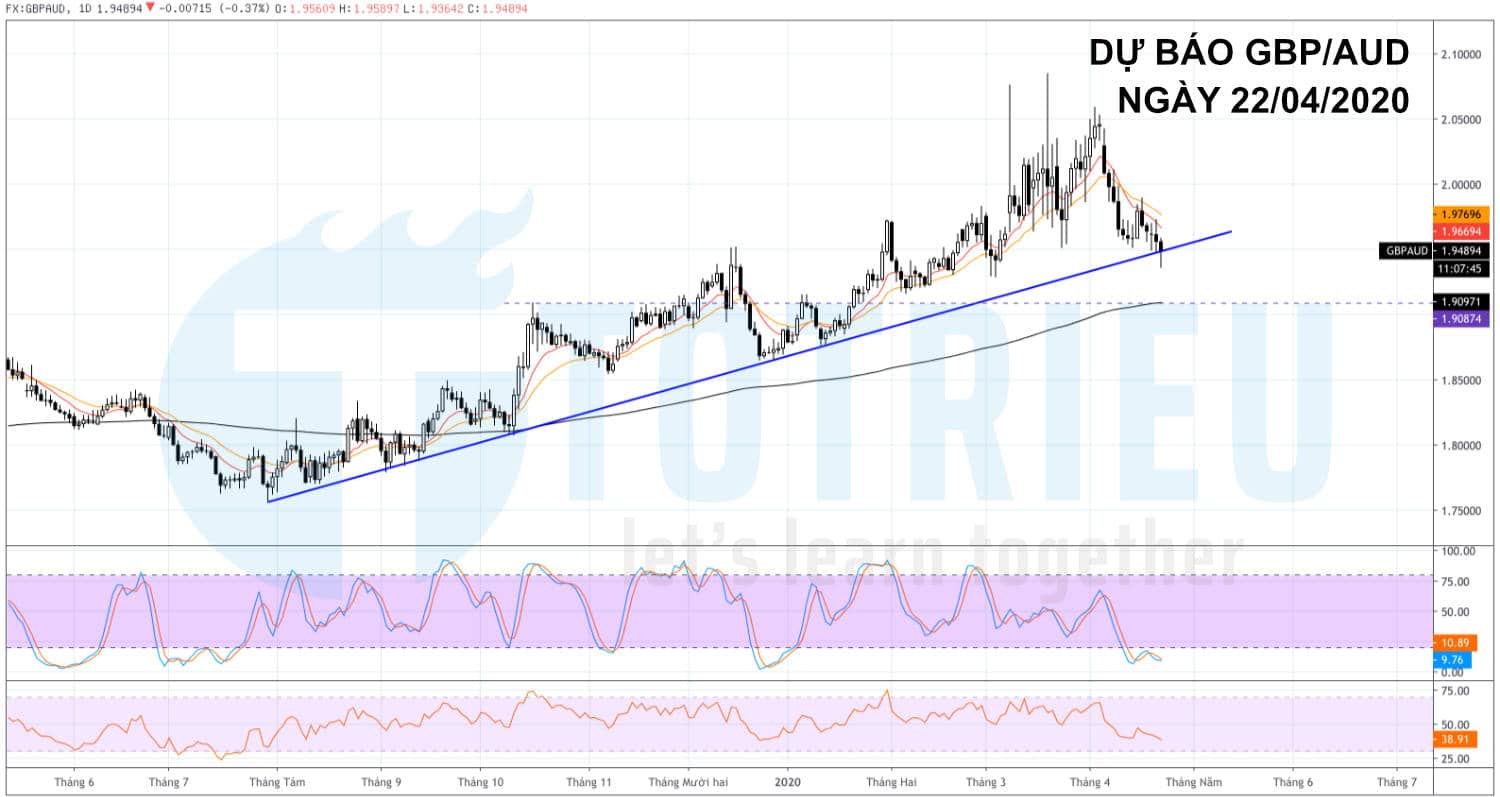
Task: Select the red 1.96694 moving average price label
Action: click(1460, 230)
